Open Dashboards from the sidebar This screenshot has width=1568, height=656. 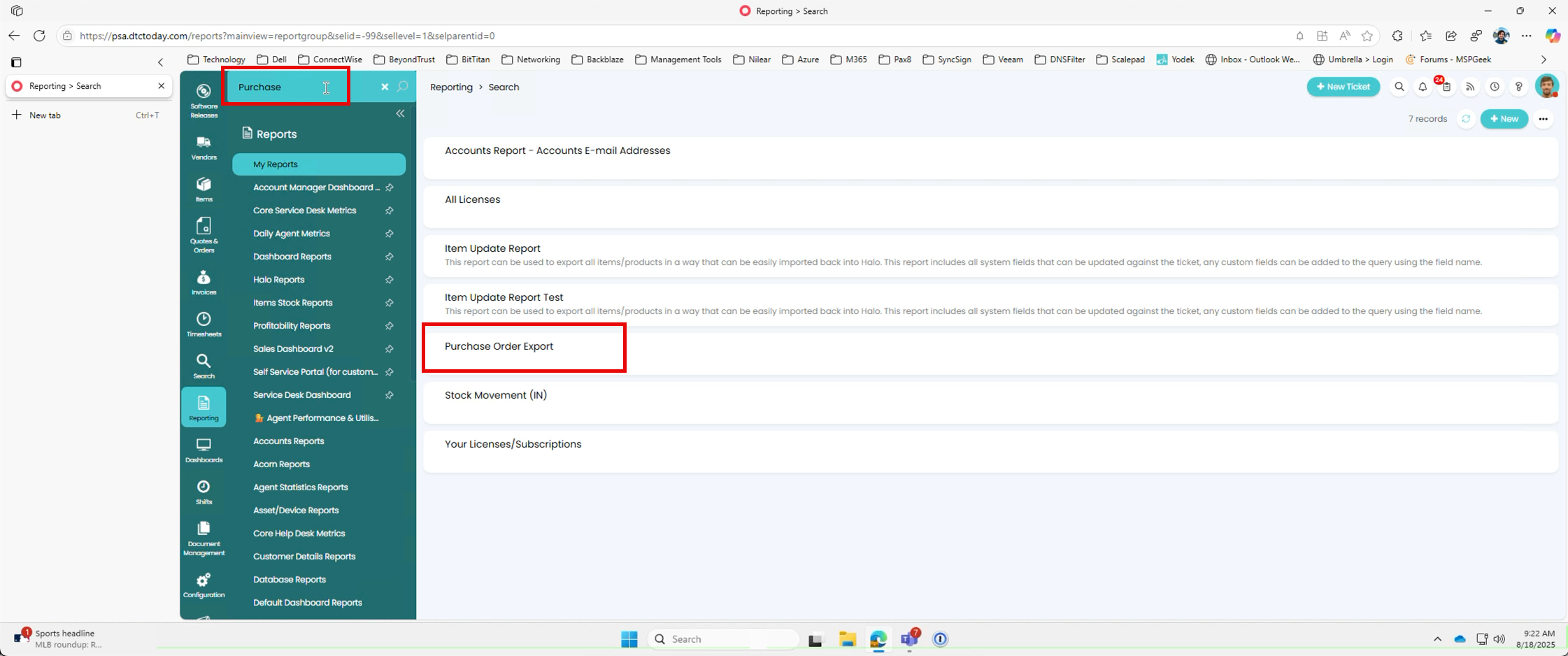[x=204, y=450]
